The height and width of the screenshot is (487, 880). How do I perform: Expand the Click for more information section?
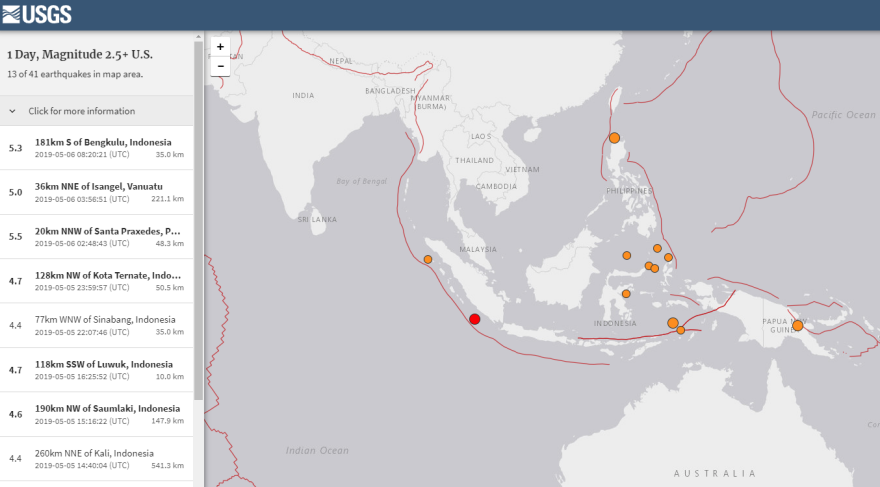coord(81,111)
